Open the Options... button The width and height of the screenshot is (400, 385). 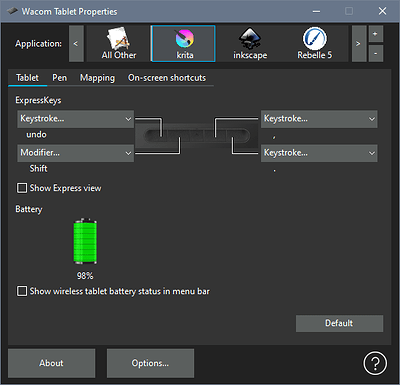tap(150, 363)
